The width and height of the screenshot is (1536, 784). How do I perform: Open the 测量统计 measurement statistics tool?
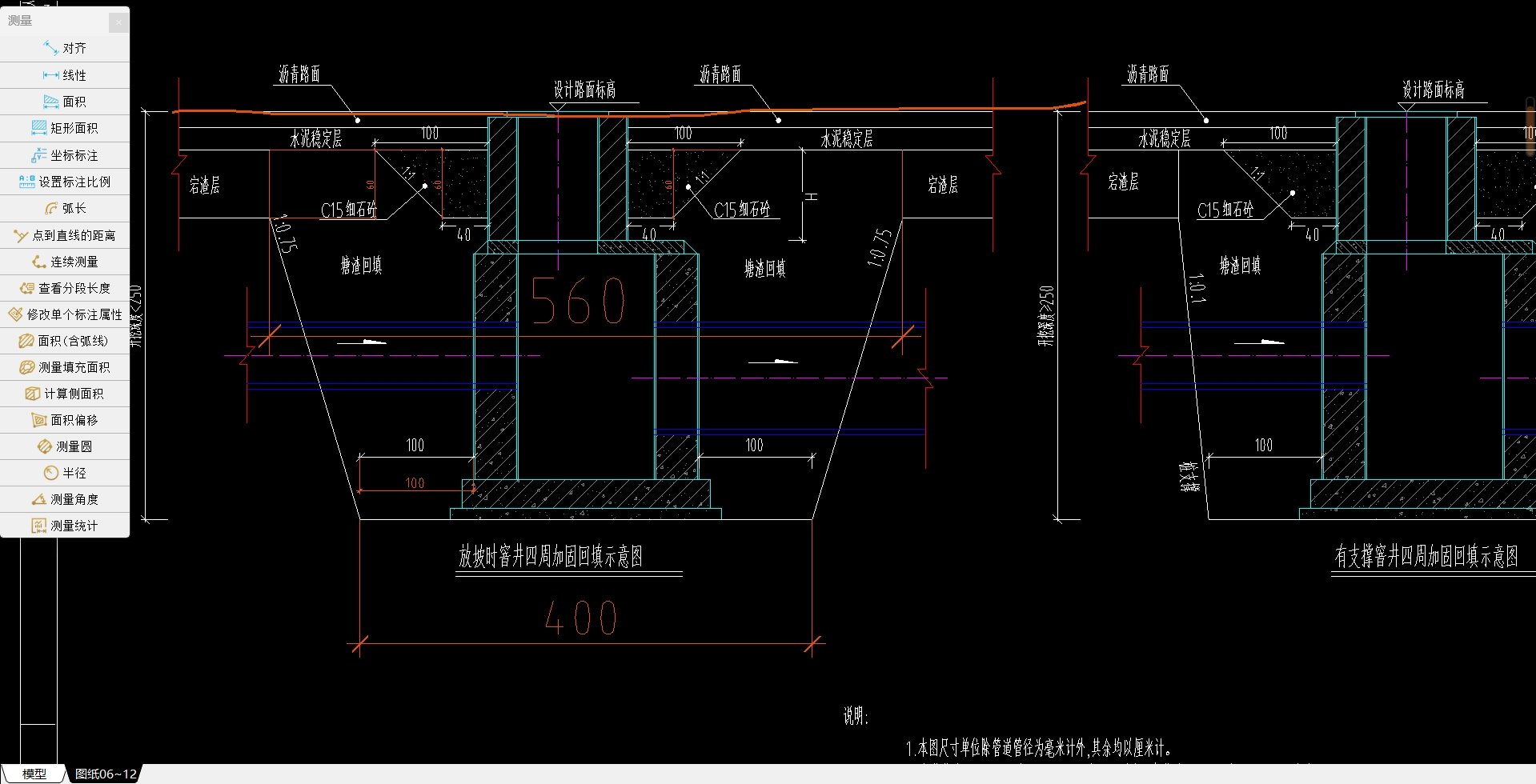[x=65, y=526]
